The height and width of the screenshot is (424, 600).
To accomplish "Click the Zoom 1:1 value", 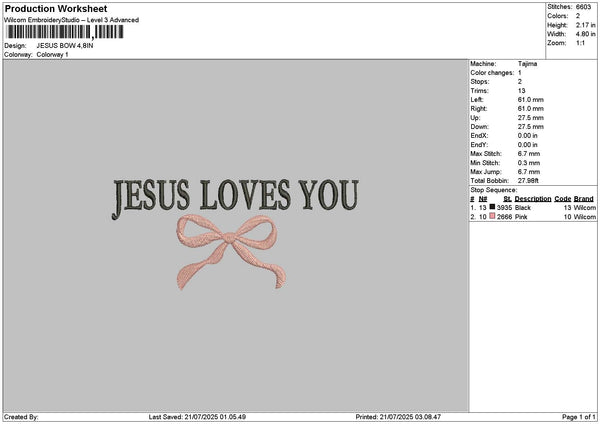I will click(578, 44).
